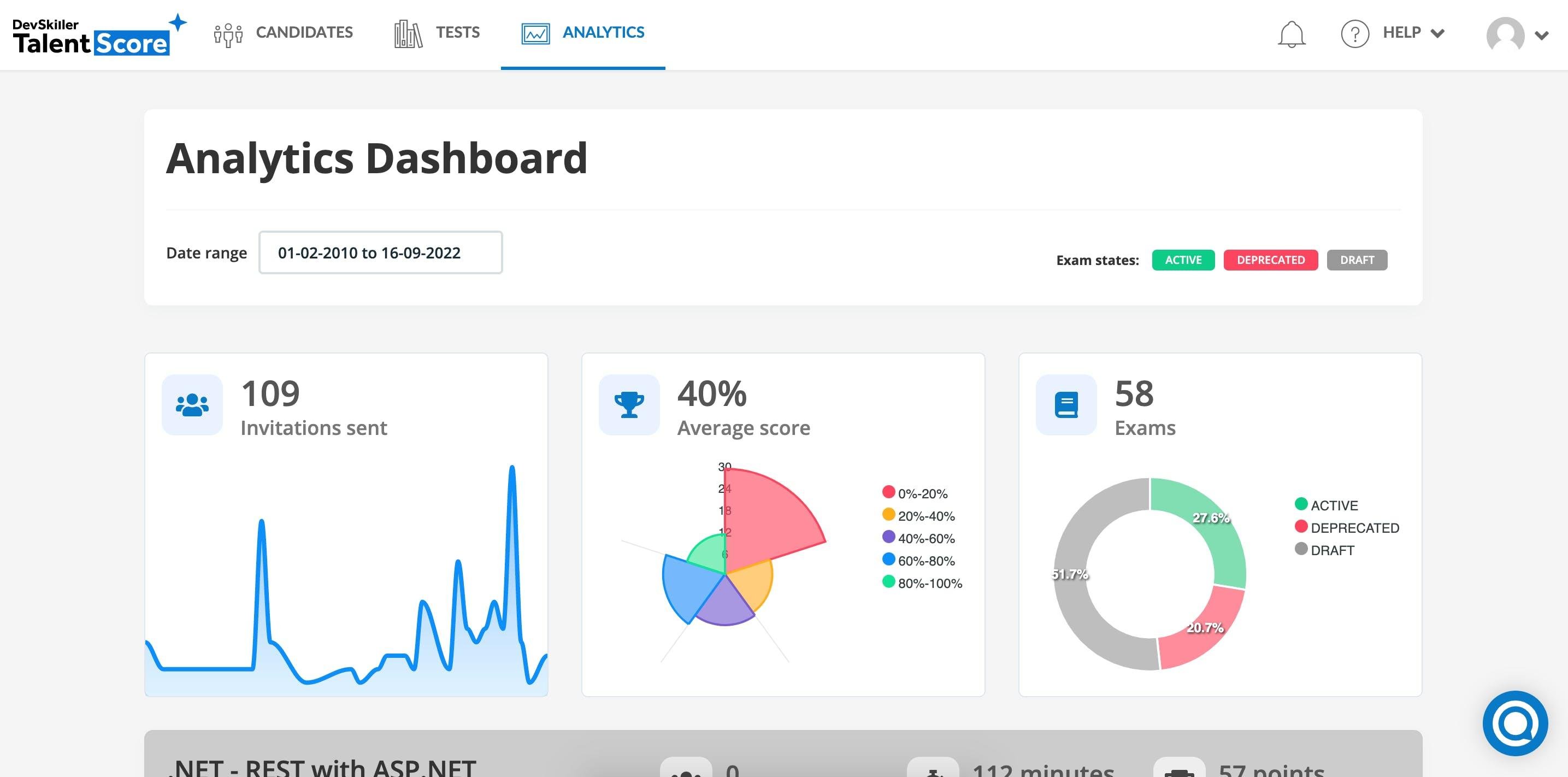The height and width of the screenshot is (777, 1568).
Task: Toggle the ACTIVE exam state filter
Action: [1183, 260]
